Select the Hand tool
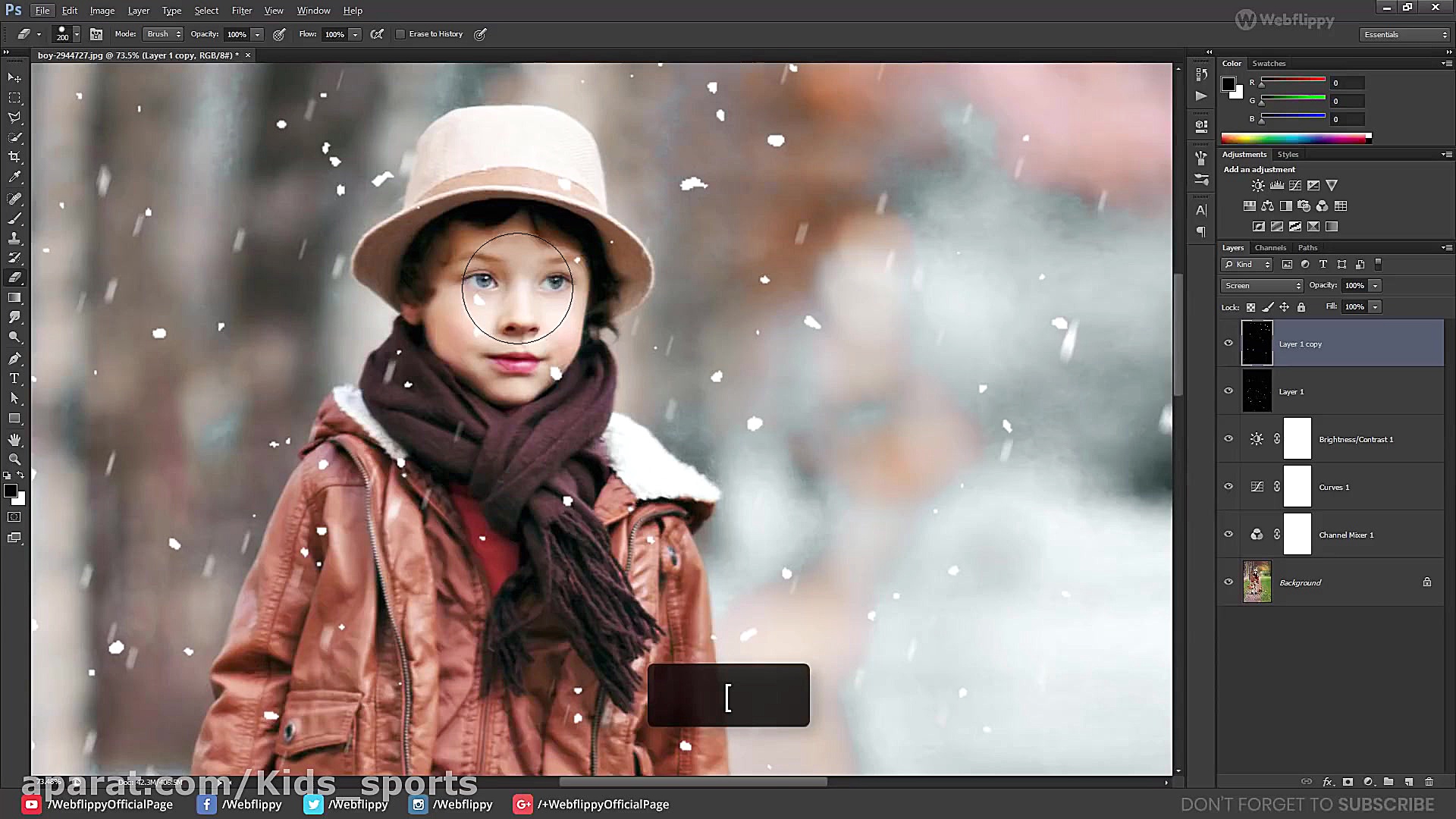This screenshot has height=819, width=1456. (x=14, y=440)
